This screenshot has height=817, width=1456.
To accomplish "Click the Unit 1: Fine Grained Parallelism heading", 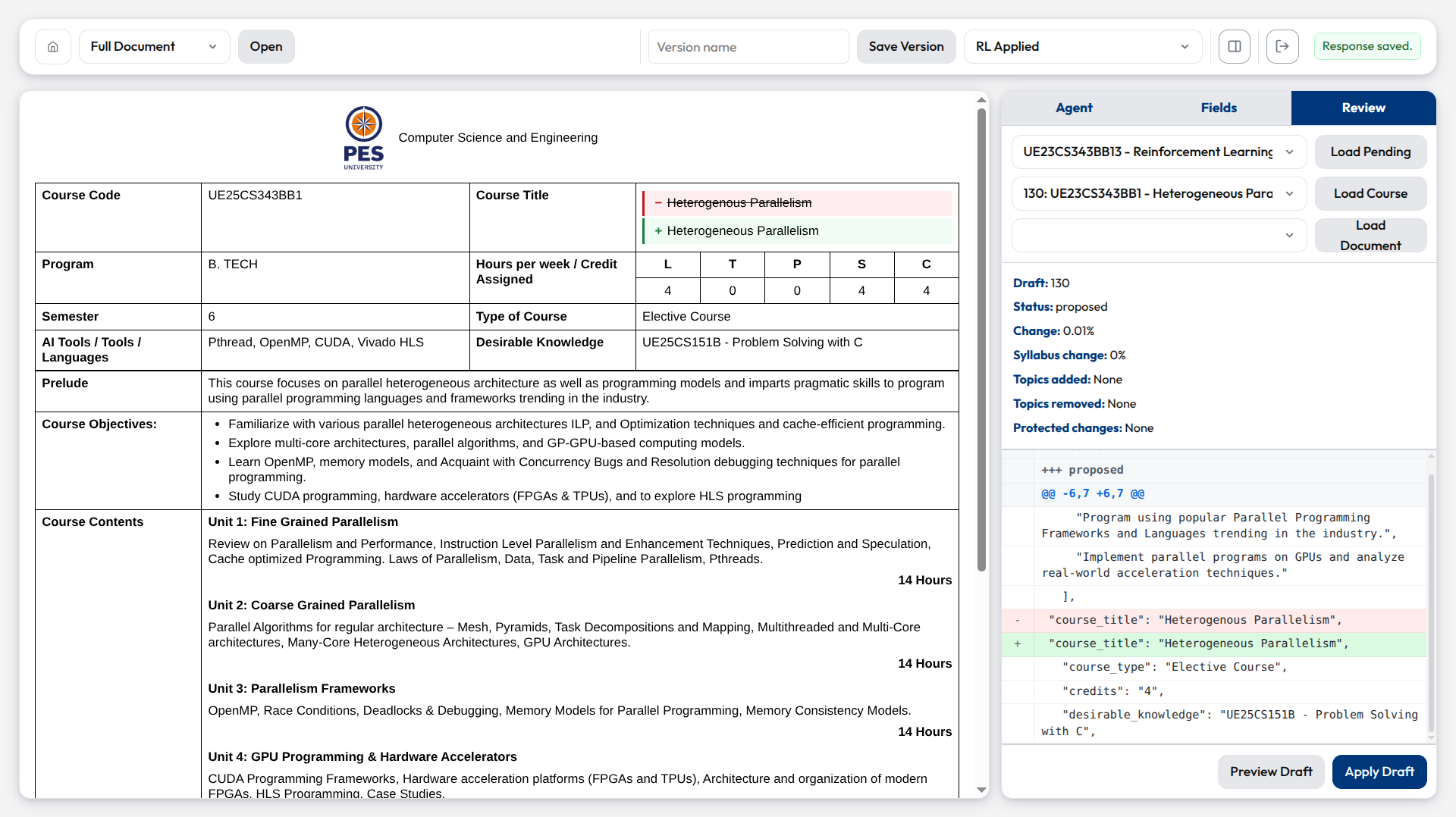I will [303, 522].
